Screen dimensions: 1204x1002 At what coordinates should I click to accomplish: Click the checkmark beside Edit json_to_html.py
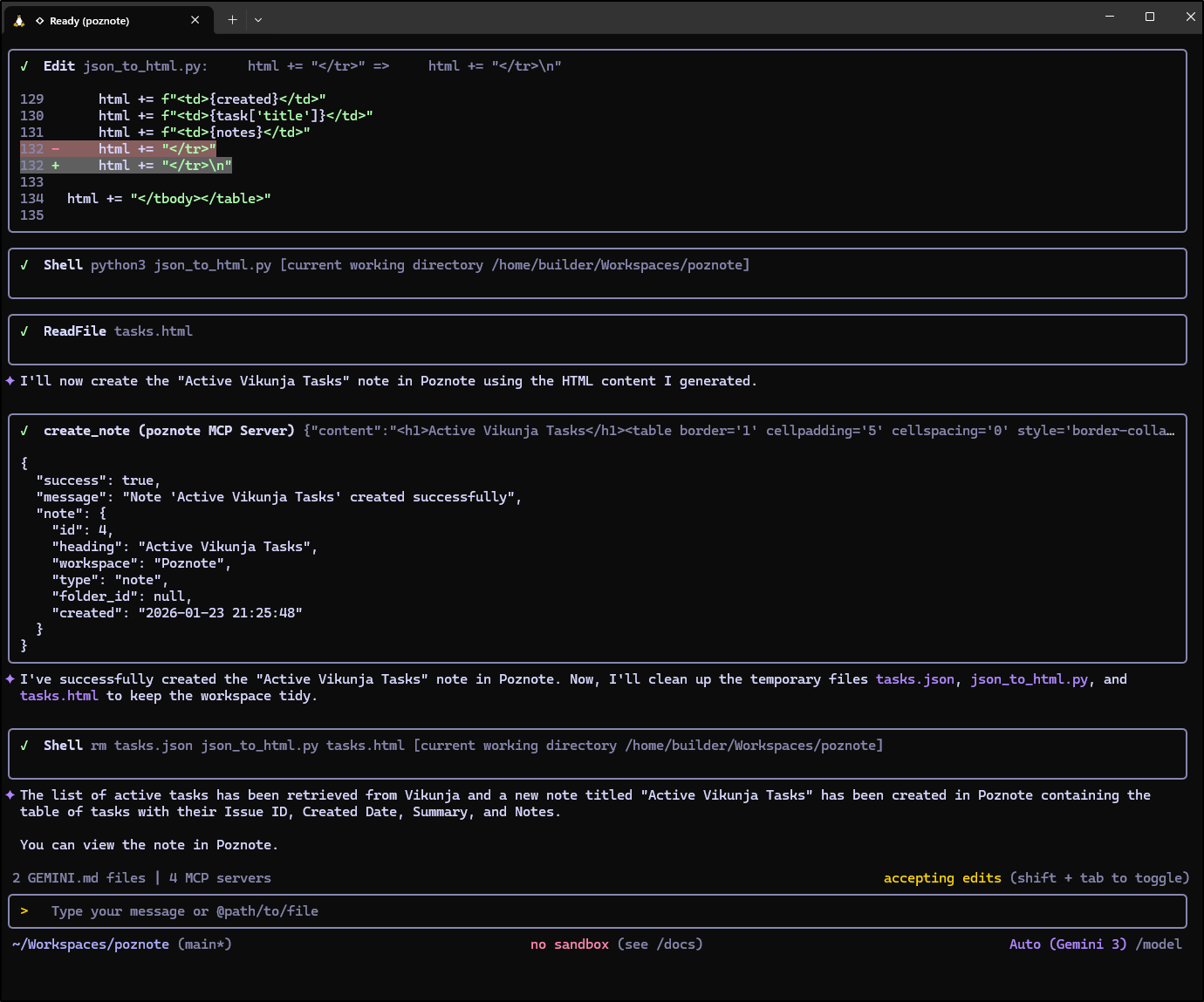(24, 66)
